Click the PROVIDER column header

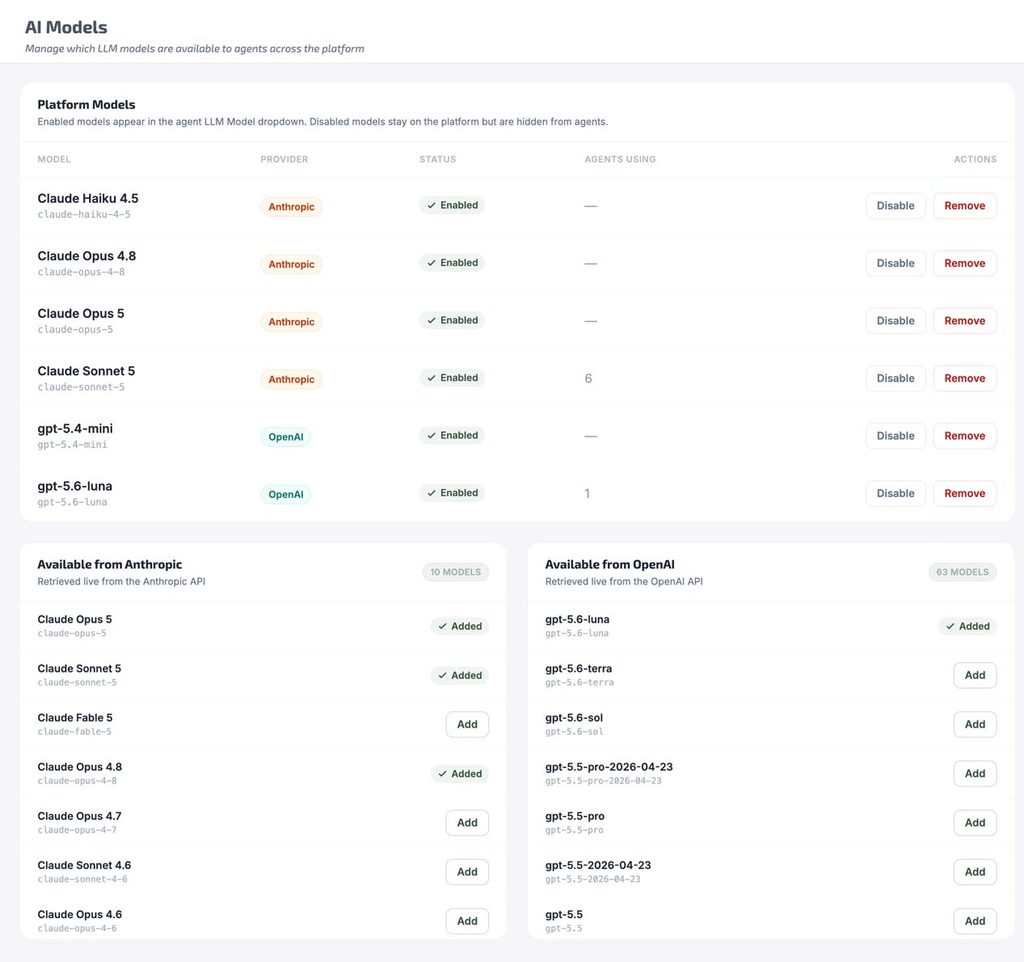pos(284,159)
